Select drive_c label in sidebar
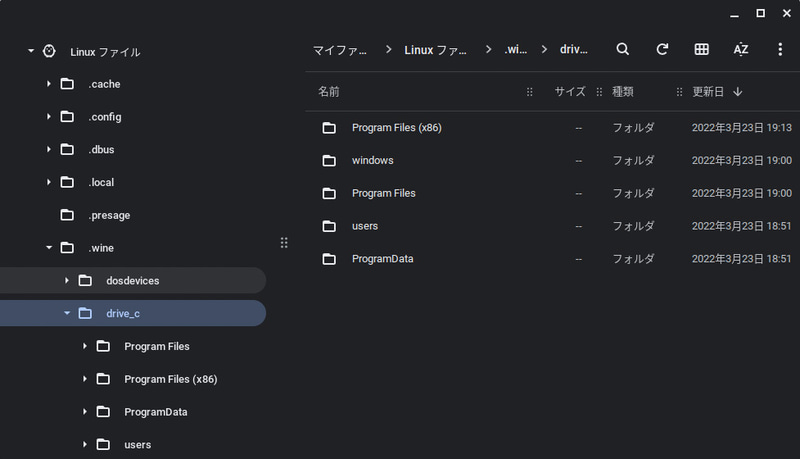This screenshot has width=800, height=459. pyautogui.click(x=123, y=314)
